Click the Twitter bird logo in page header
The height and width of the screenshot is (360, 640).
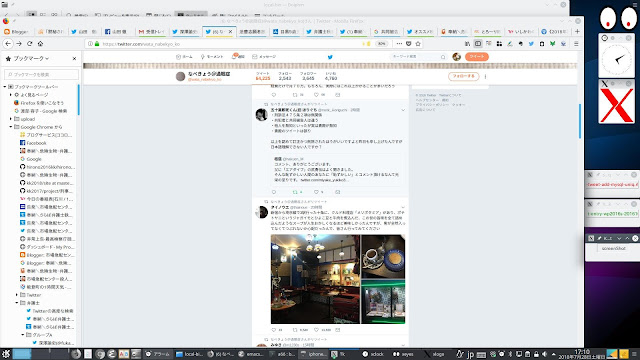(x=330, y=57)
